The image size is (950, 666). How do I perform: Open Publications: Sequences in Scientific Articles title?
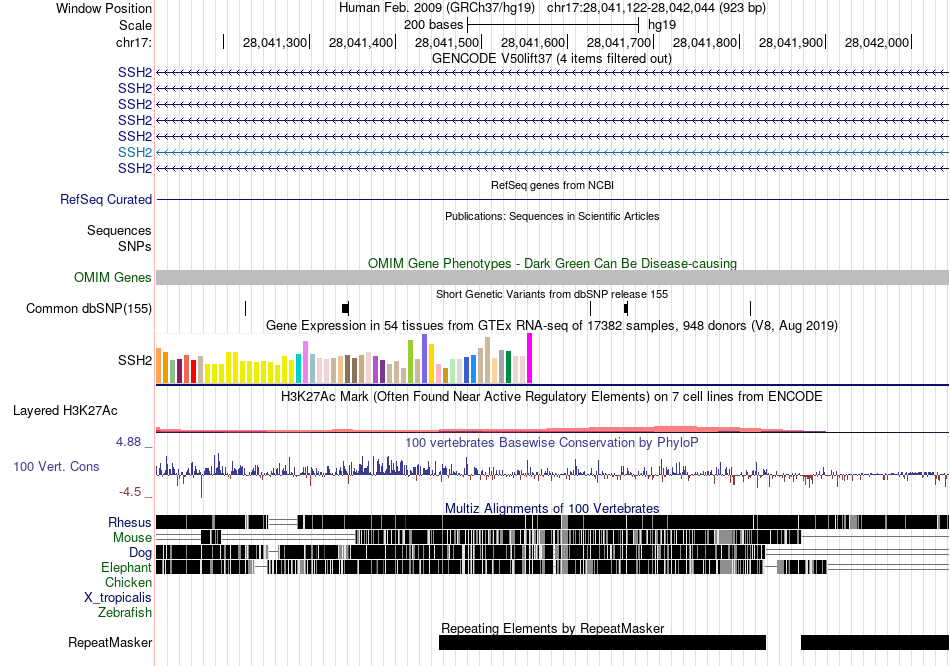click(x=552, y=216)
